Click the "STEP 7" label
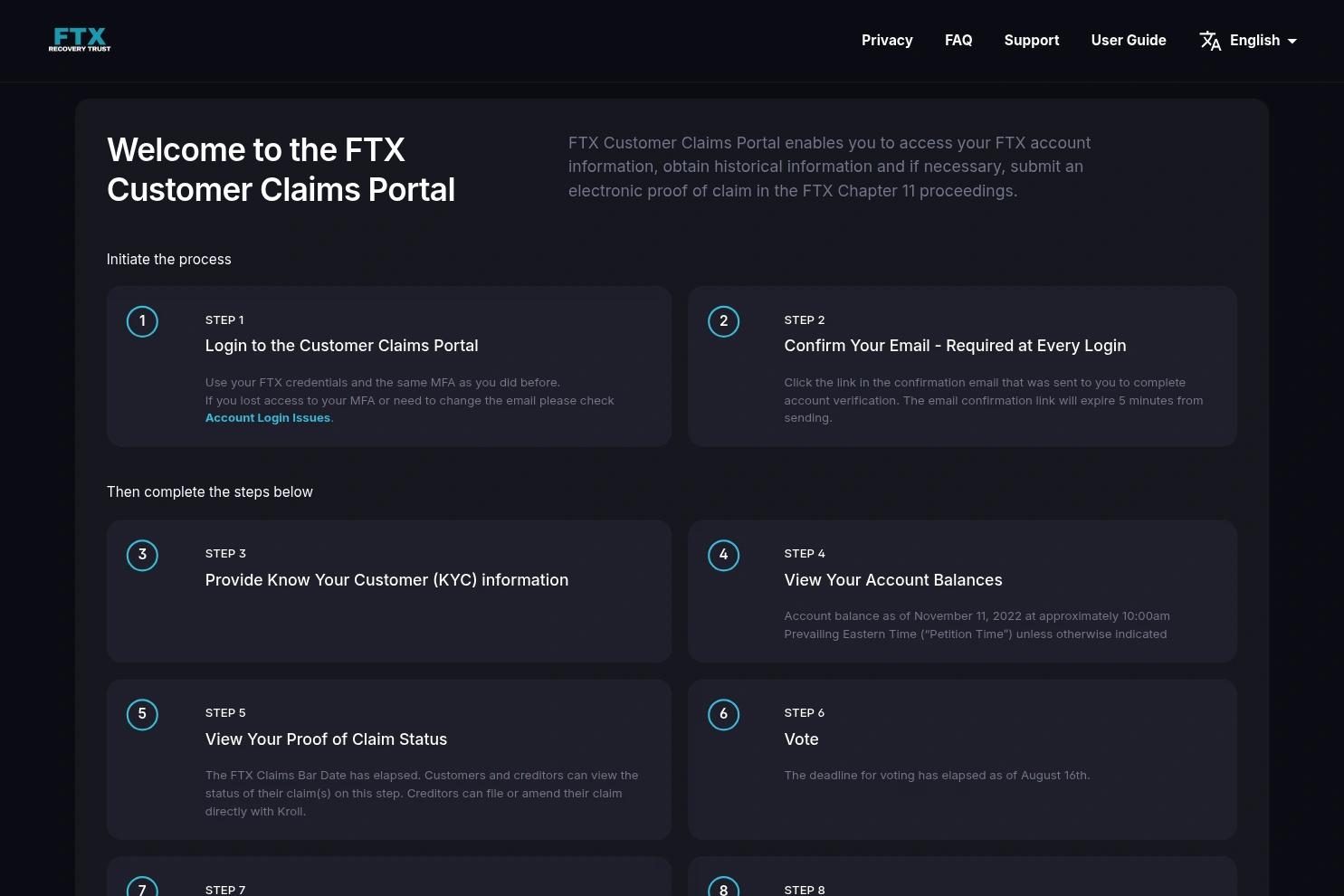 point(225,890)
